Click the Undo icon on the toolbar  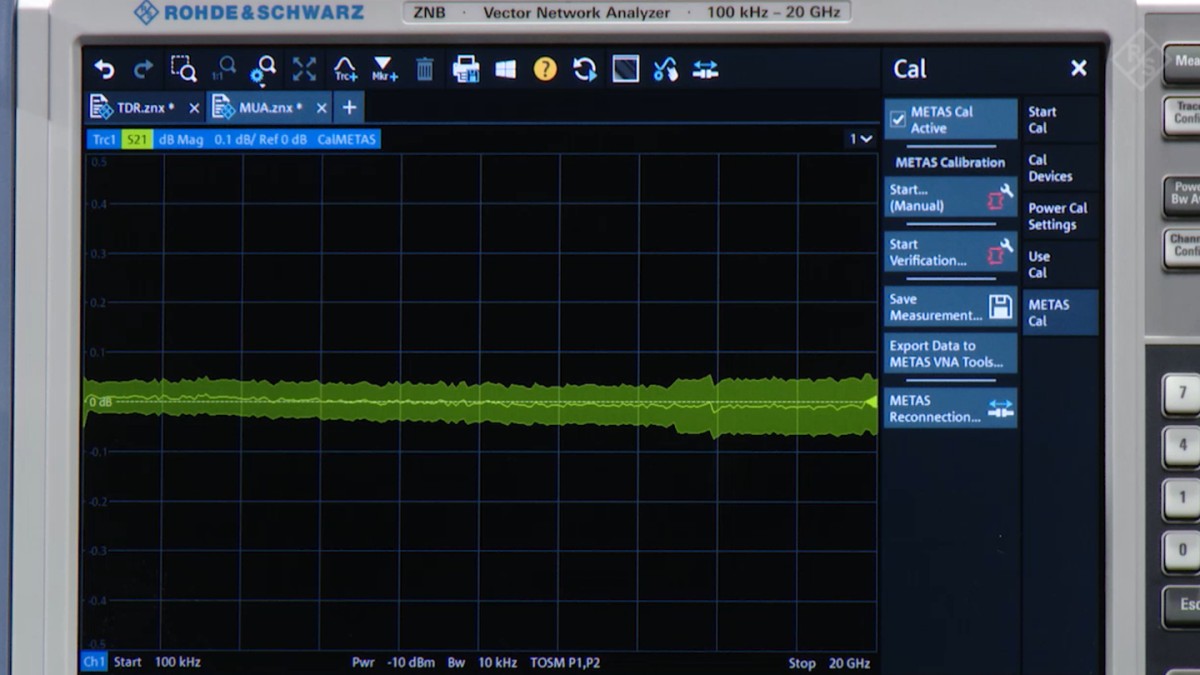tap(104, 69)
